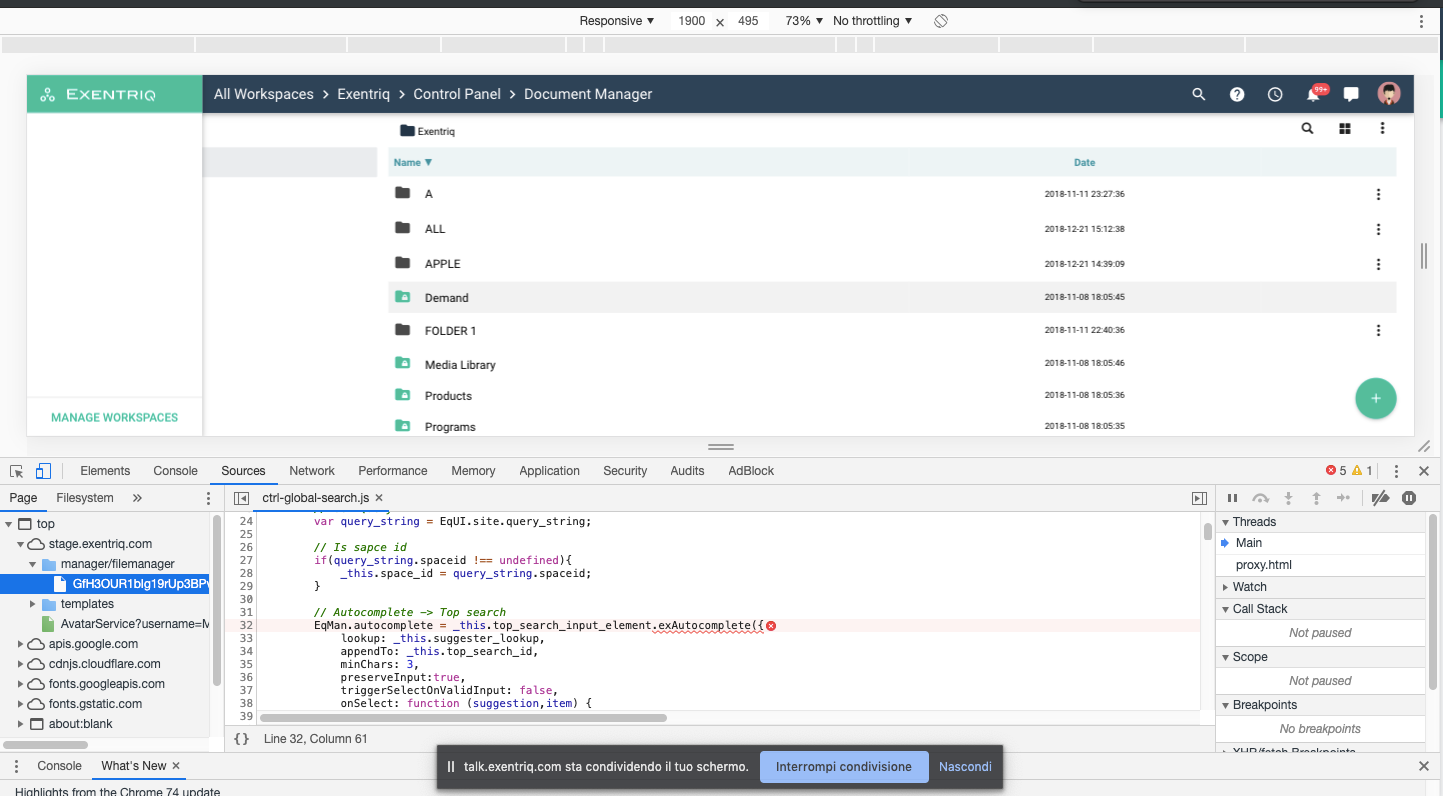Click the Interrompi condivisione button
Image resolution: width=1443 pixels, height=796 pixels.
843,767
